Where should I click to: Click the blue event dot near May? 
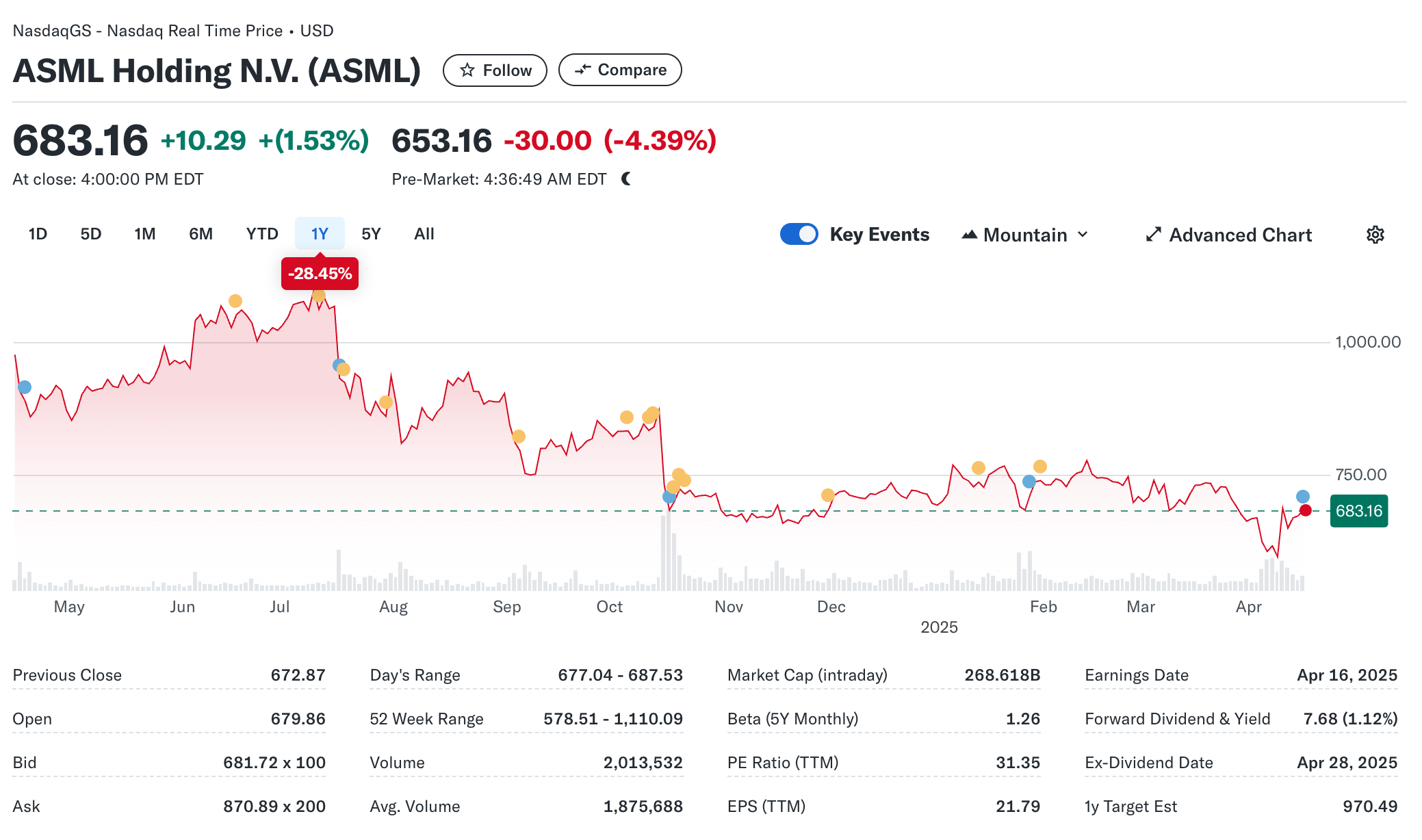(x=25, y=387)
